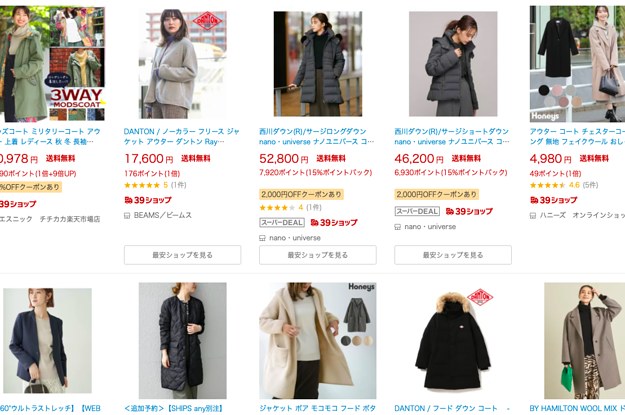Click 最安ショップを見る button under 52,800円 long down
Image resolution: width=625 pixels, height=415 pixels.
click(x=318, y=255)
